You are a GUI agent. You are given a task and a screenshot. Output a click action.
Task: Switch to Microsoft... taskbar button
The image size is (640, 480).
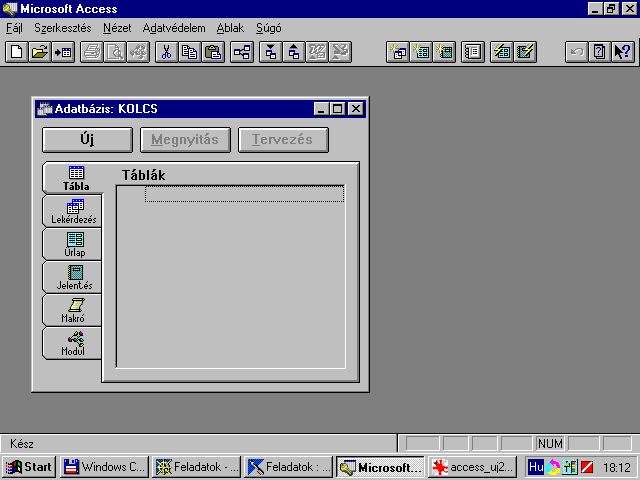pyautogui.click(x=381, y=467)
